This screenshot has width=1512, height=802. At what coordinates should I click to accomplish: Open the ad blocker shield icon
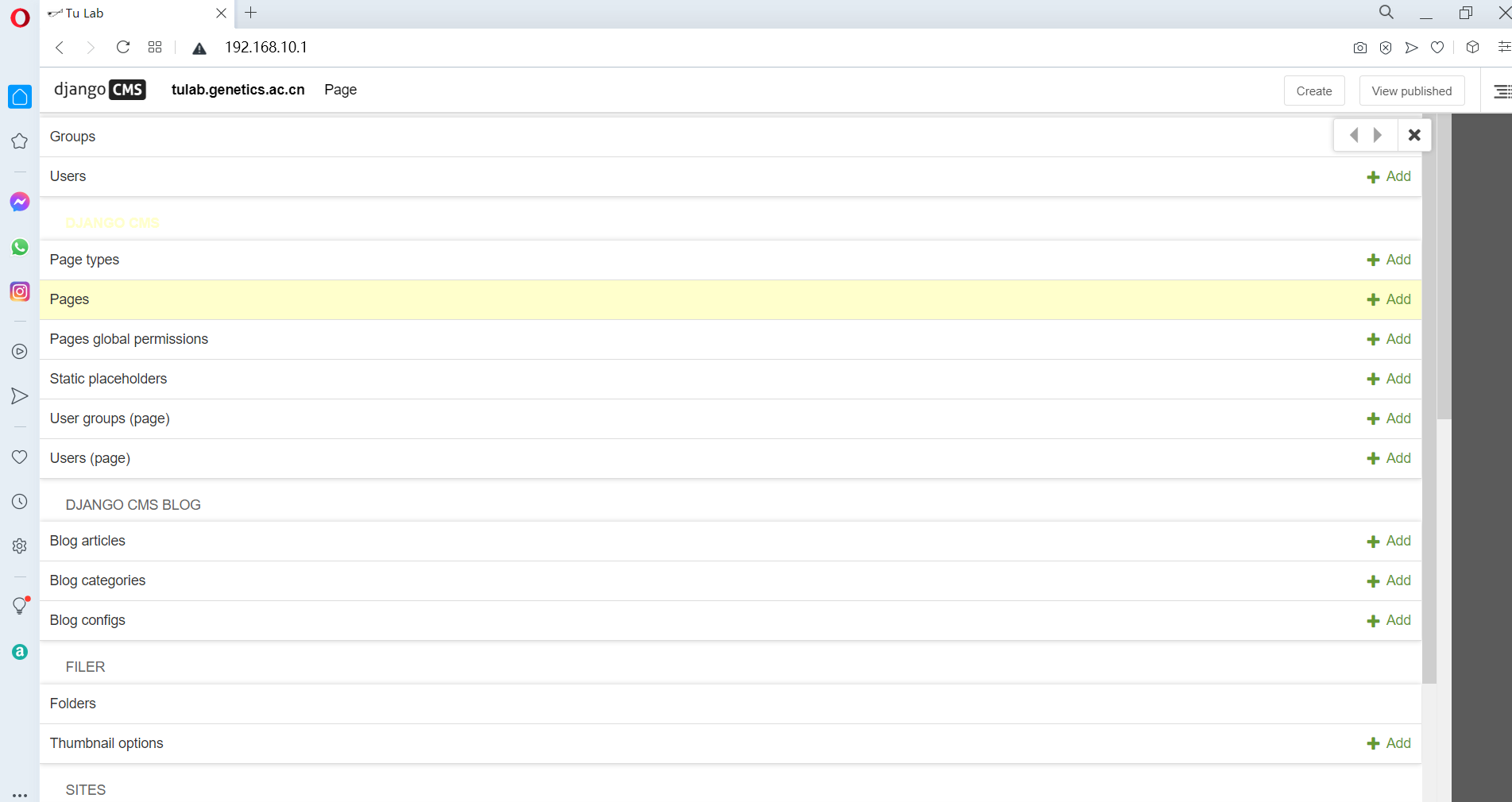[x=1386, y=48]
